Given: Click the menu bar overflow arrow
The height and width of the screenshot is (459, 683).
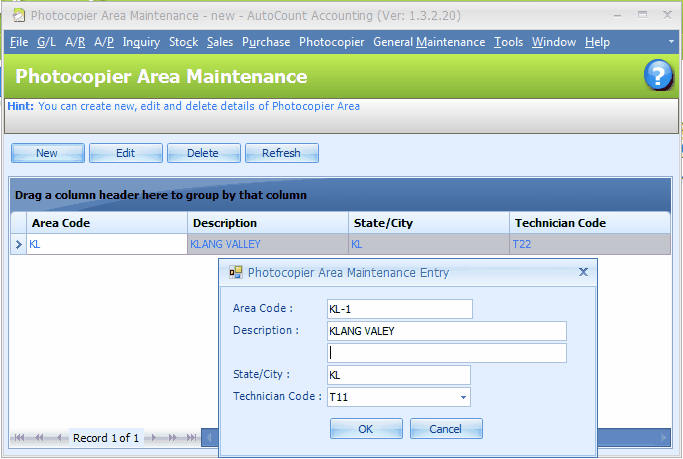Looking at the screenshot, I should point(671,42).
